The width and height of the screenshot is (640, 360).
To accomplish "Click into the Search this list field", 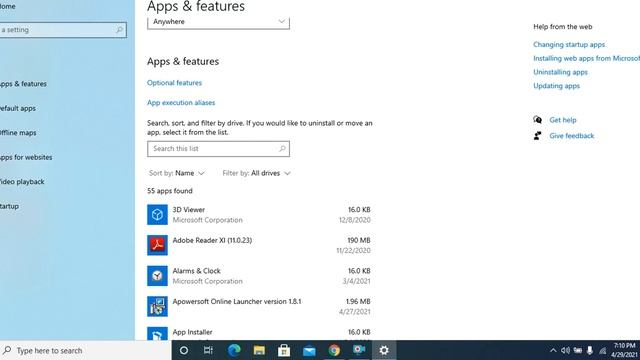I will 218,149.
